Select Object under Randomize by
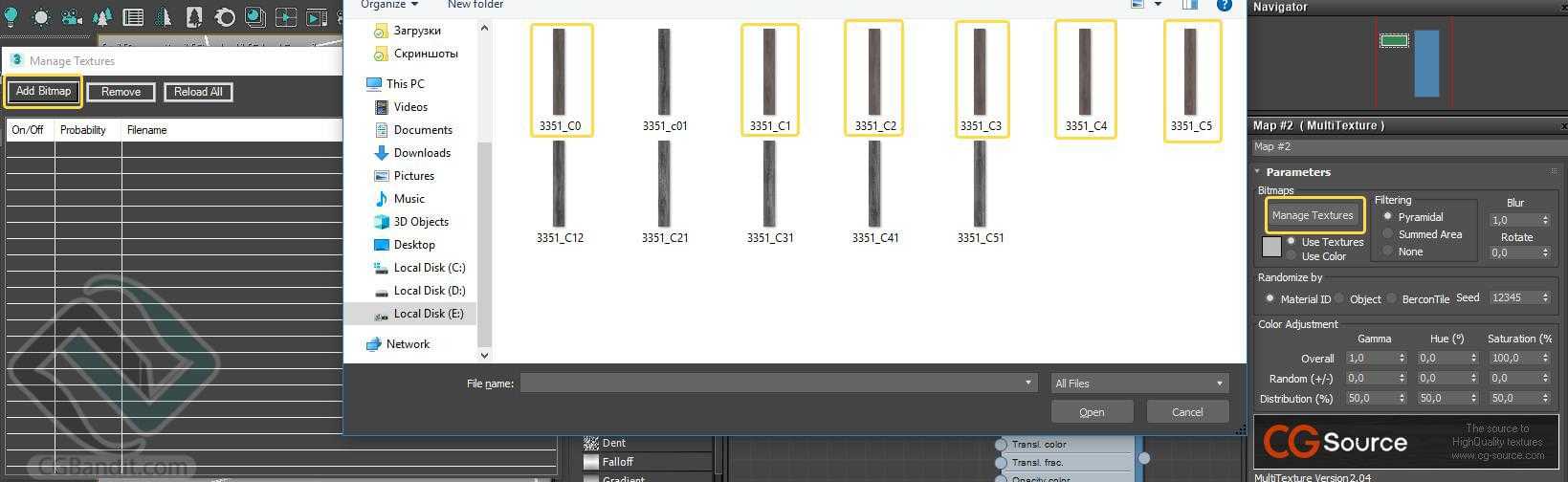 (x=1358, y=299)
